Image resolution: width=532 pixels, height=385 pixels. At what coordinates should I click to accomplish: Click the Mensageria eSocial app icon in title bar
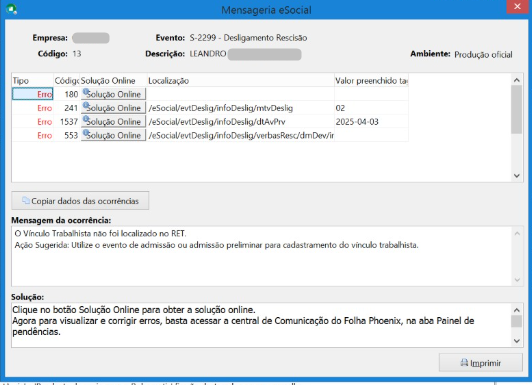12,9
